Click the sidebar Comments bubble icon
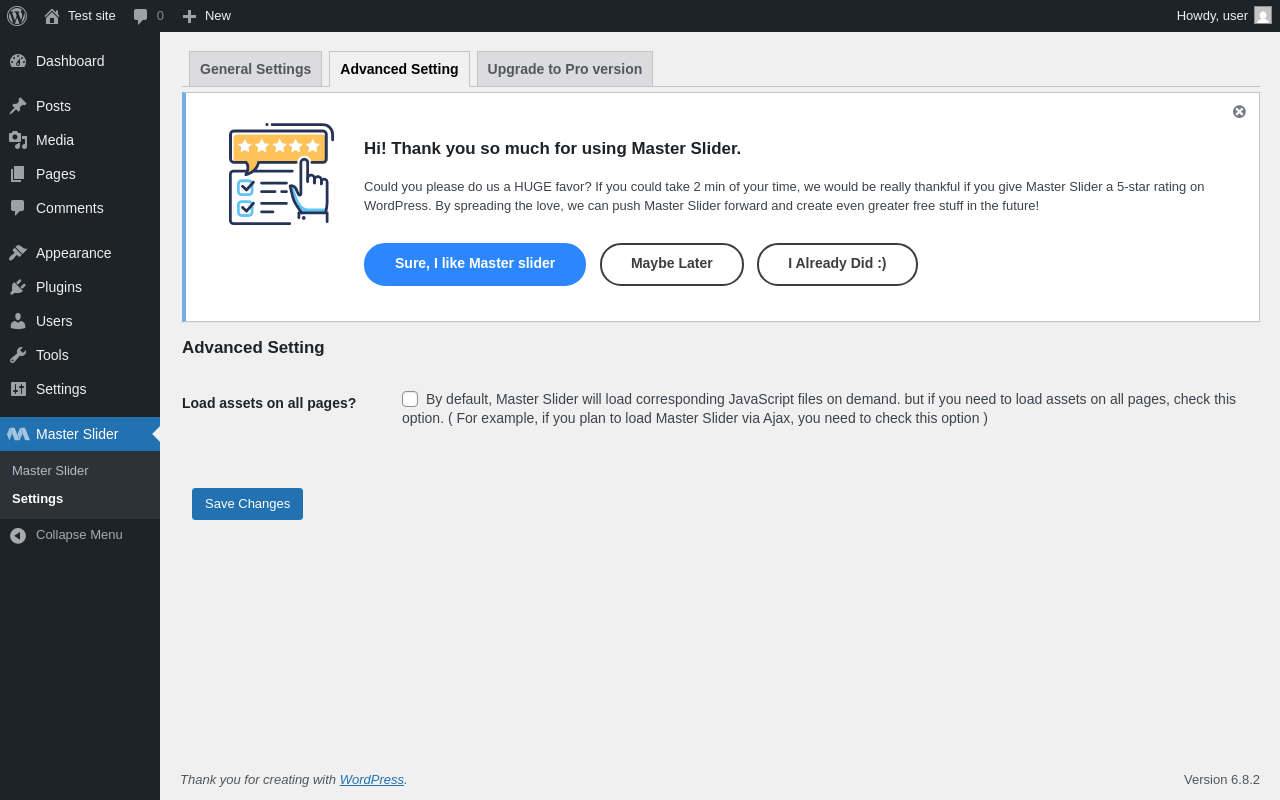Image resolution: width=1280 pixels, height=800 pixels. click(x=18, y=208)
